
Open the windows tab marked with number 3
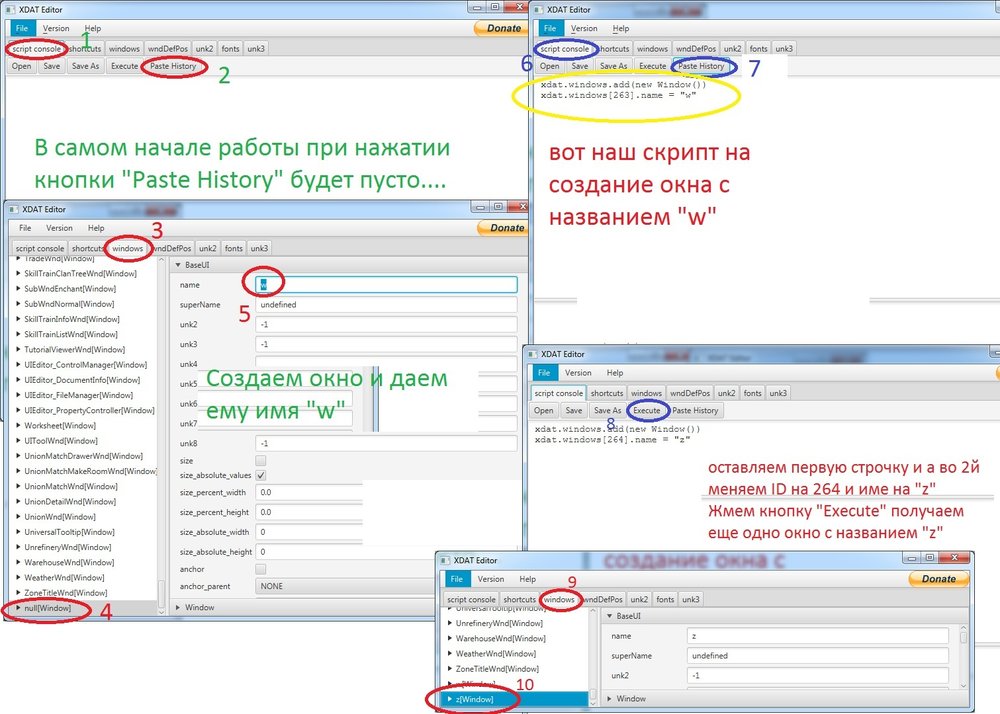(x=128, y=248)
